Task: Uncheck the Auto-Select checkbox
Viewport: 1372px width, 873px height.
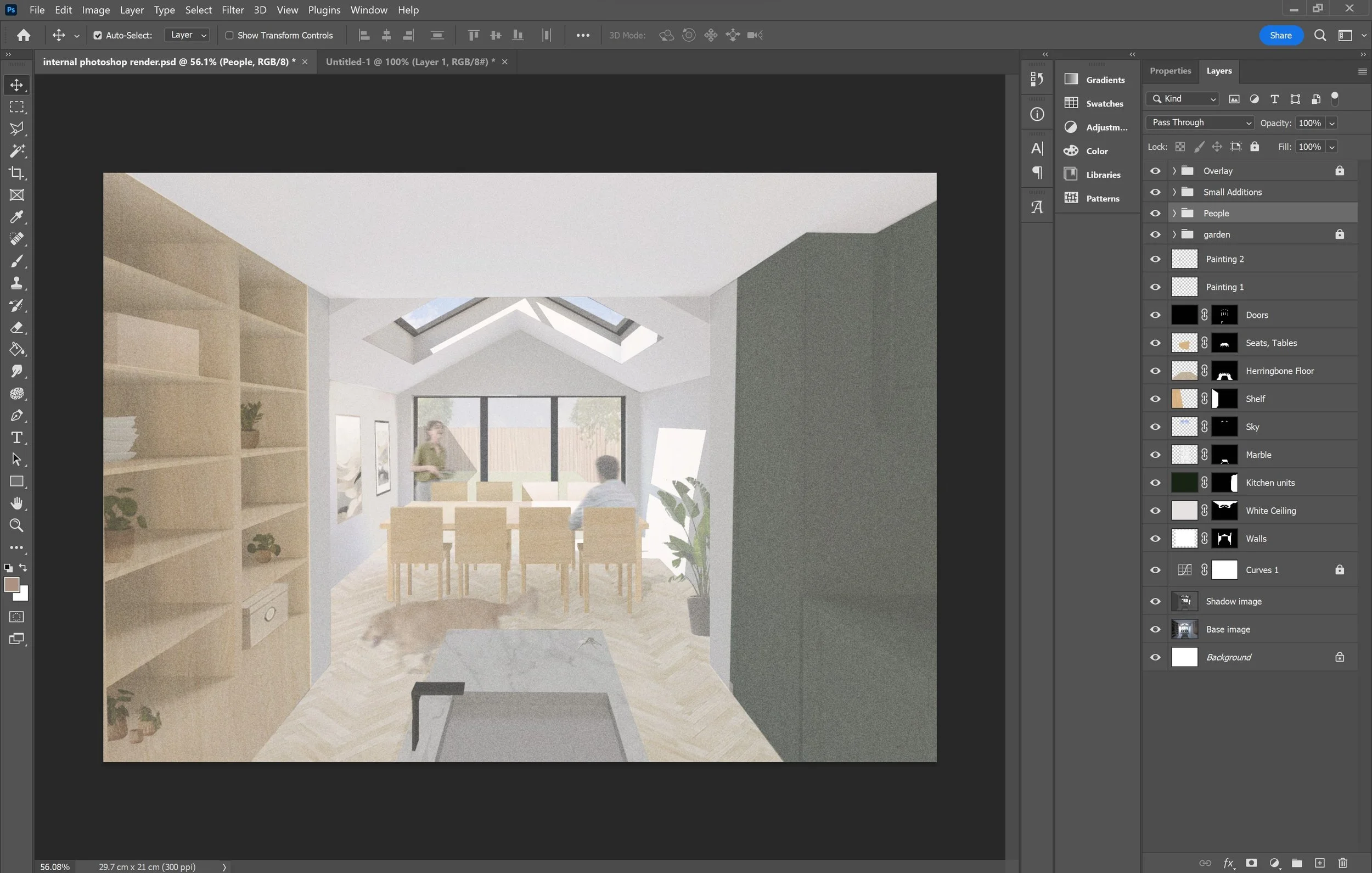Action: click(x=98, y=35)
